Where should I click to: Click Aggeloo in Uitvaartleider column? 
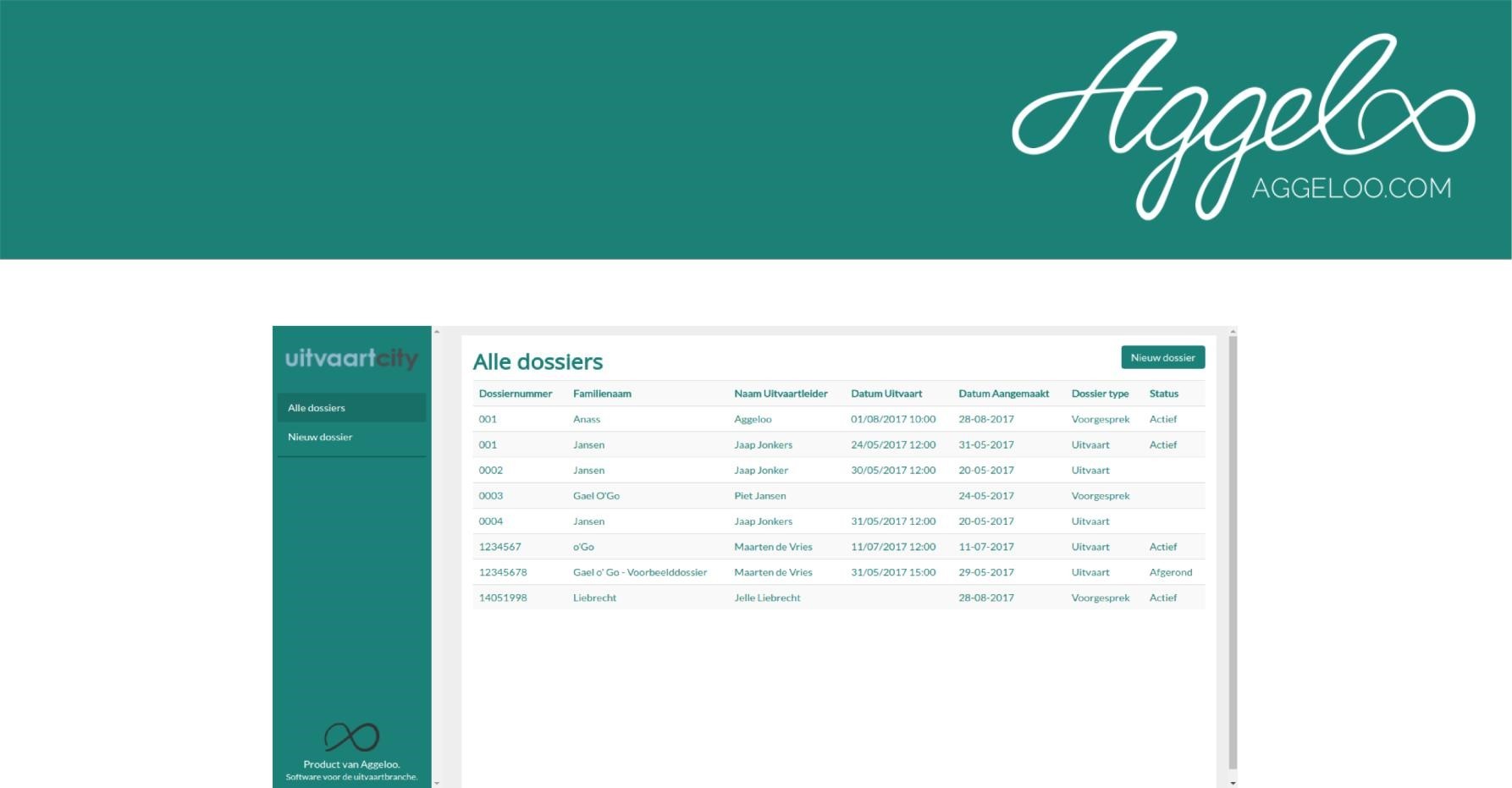pyautogui.click(x=753, y=419)
